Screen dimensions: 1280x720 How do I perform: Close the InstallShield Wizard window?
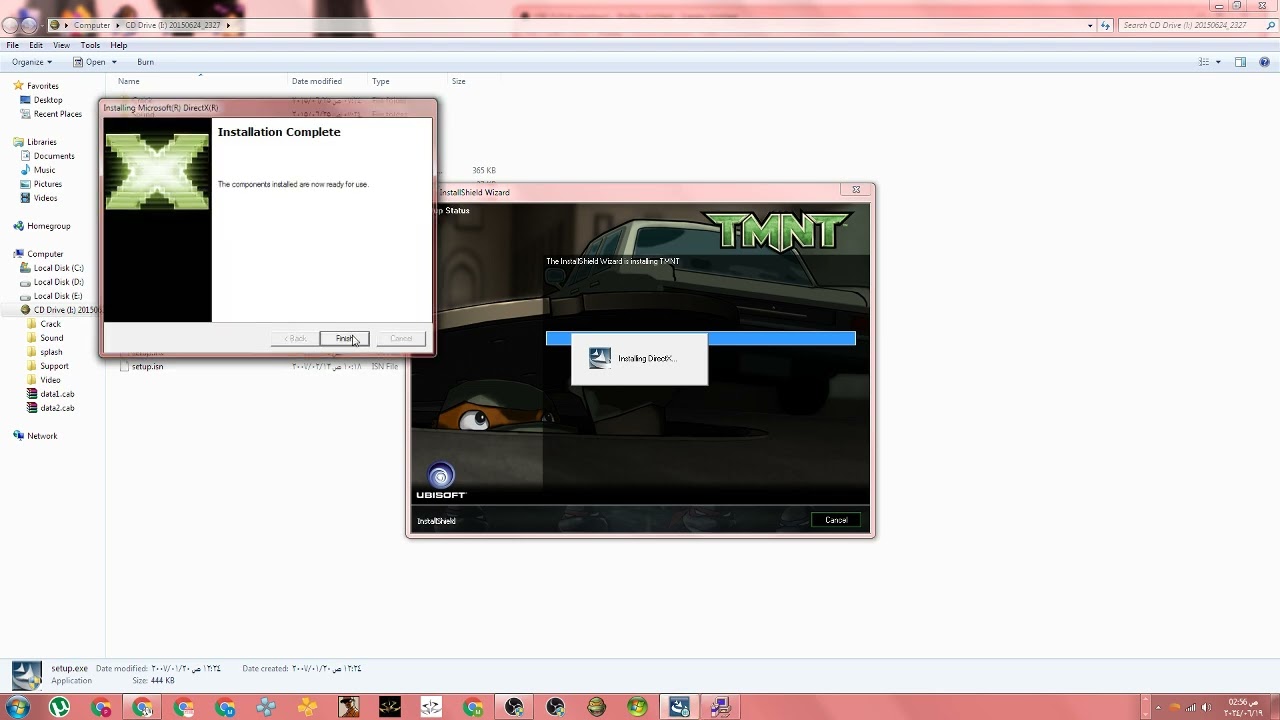click(x=856, y=190)
